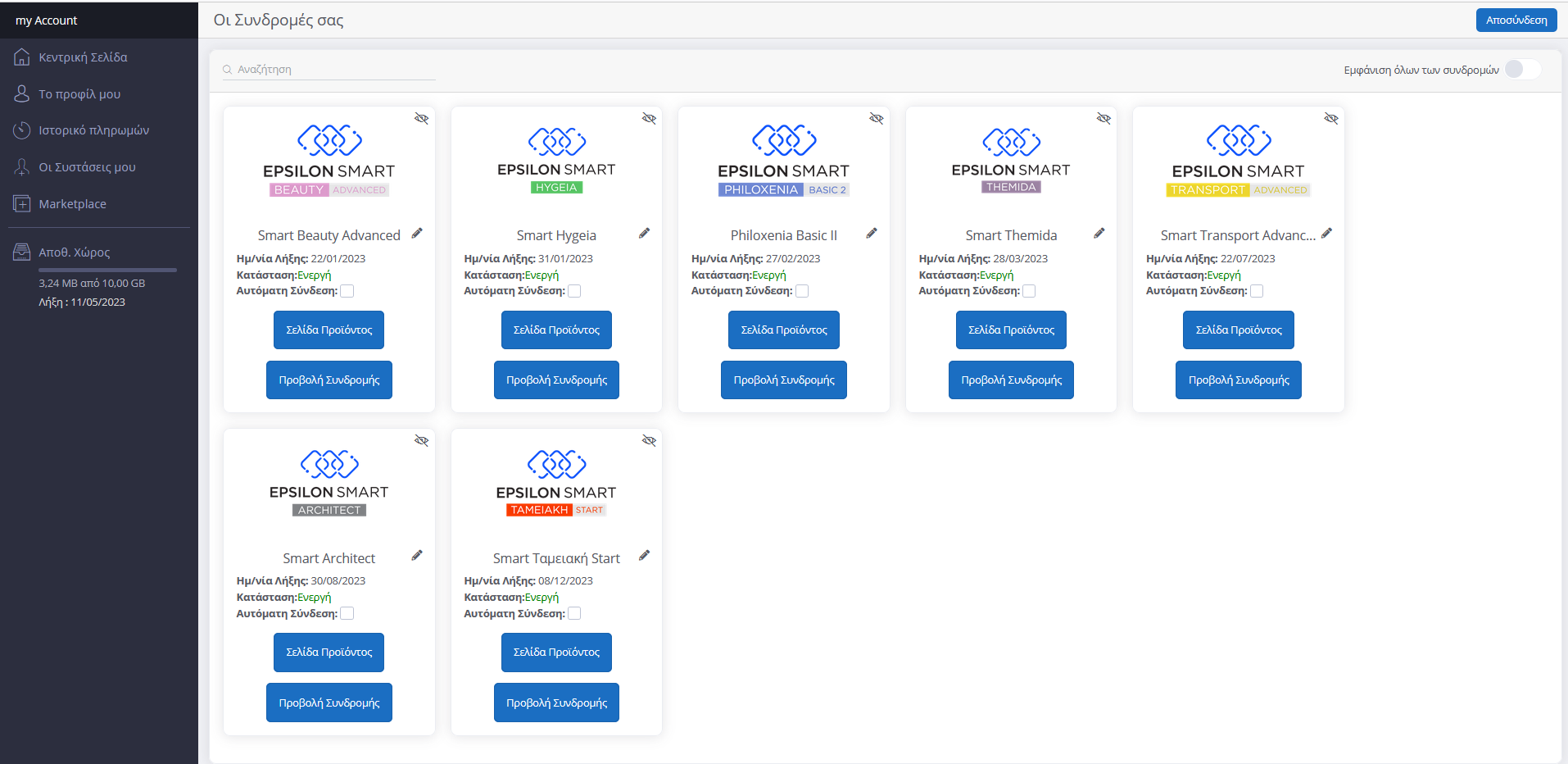Enable auto-login checkbox on Smart Themida

click(x=1029, y=291)
